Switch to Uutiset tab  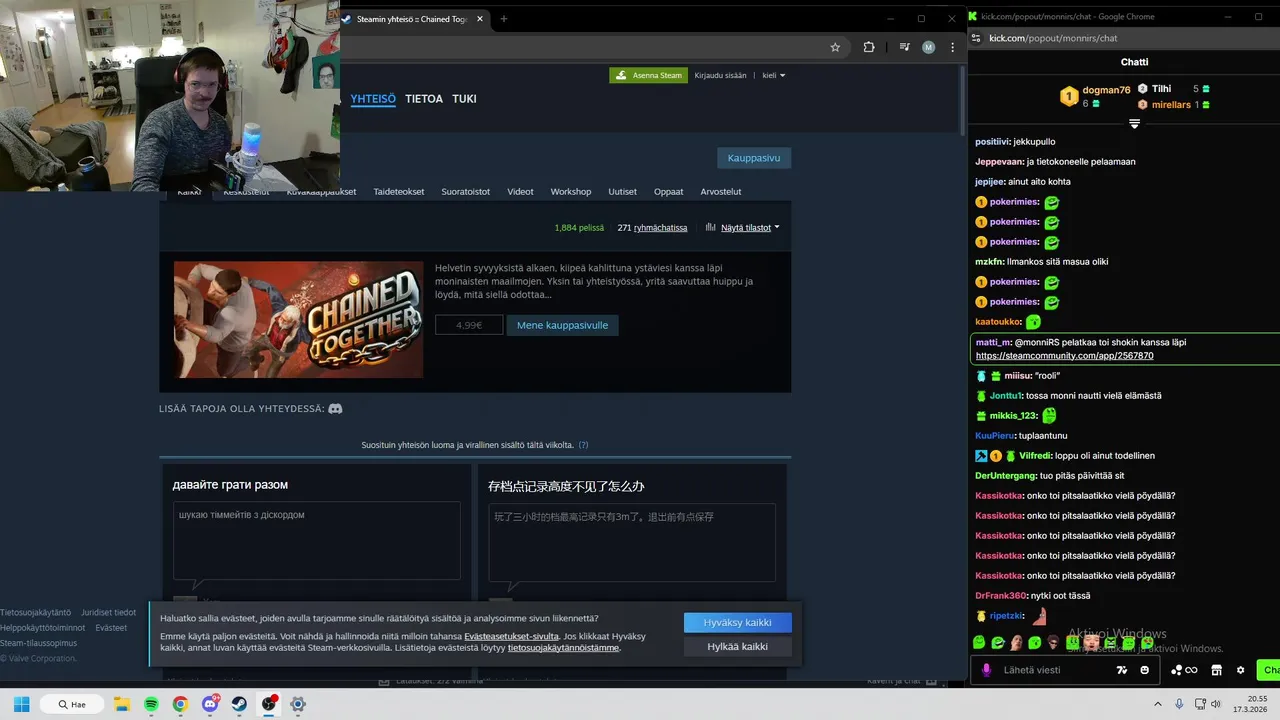(623, 192)
